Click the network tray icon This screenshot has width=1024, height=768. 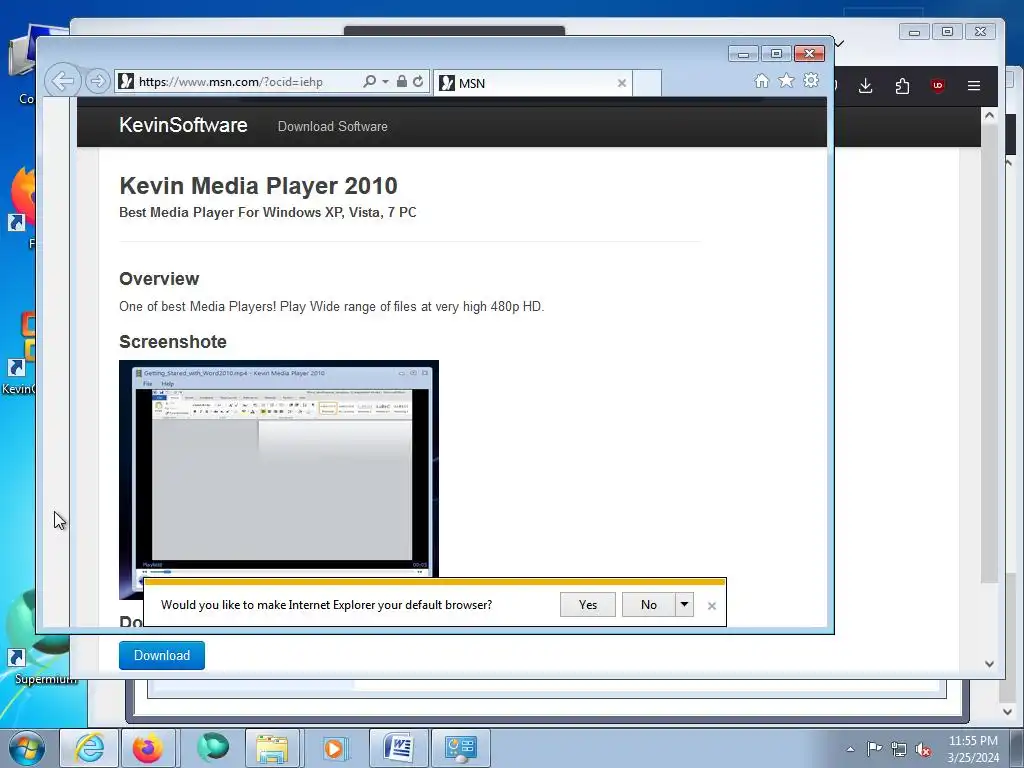(x=899, y=749)
